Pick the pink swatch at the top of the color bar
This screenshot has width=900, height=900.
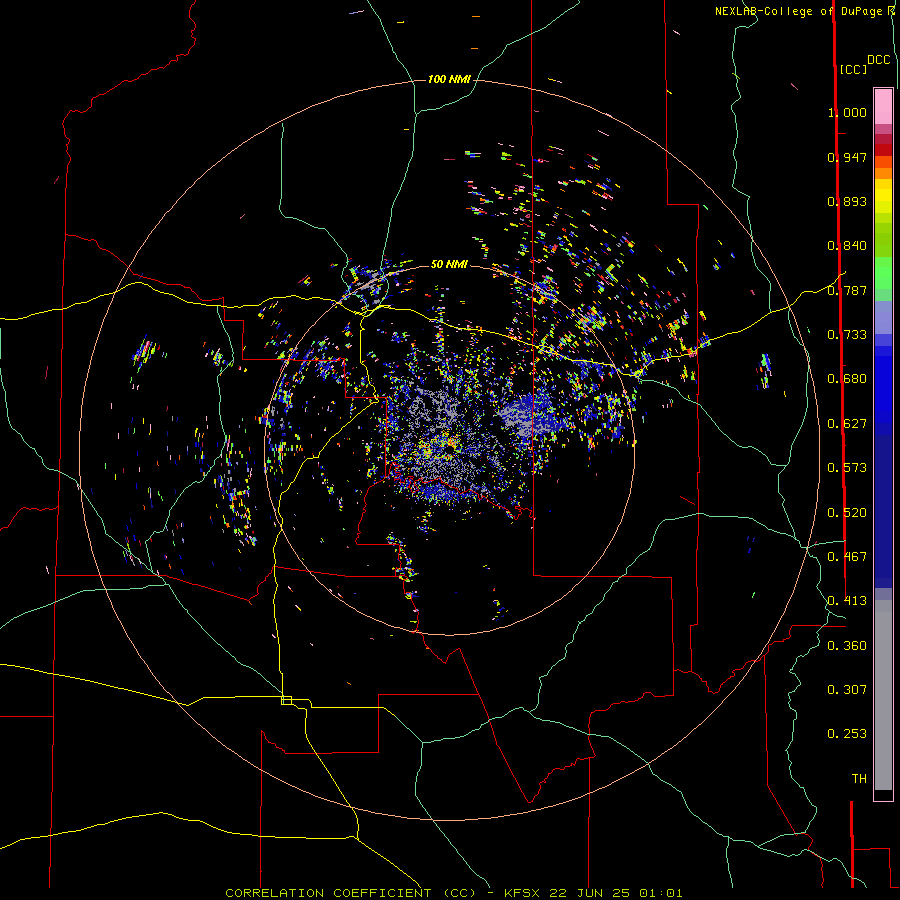coord(883,106)
